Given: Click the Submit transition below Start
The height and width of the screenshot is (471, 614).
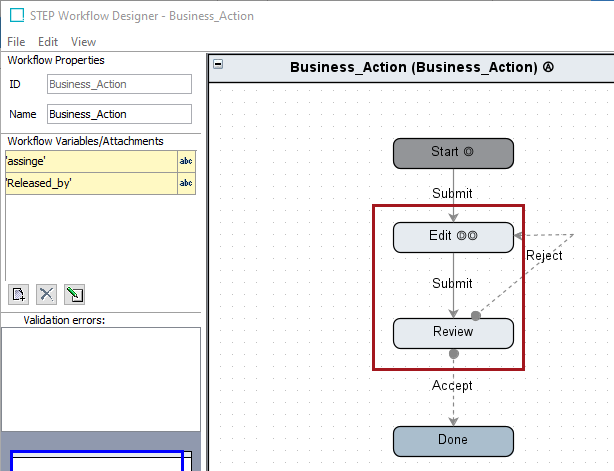Looking at the screenshot, I should click(452, 193).
